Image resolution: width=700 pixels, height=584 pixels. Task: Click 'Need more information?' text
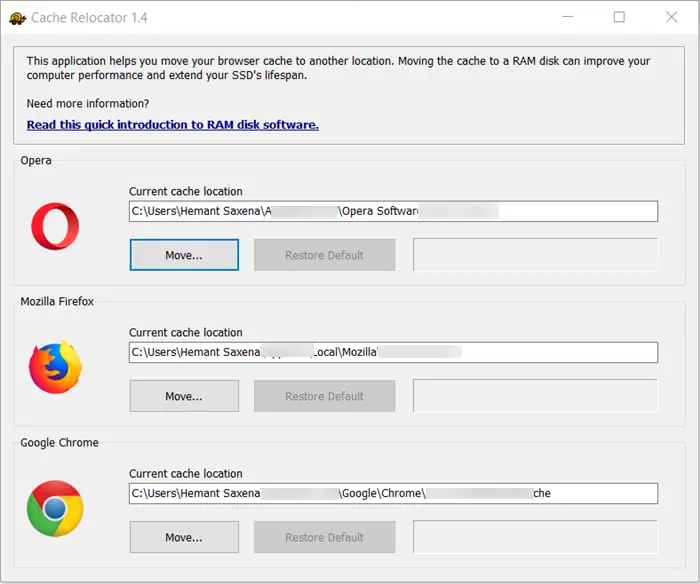tap(88, 104)
